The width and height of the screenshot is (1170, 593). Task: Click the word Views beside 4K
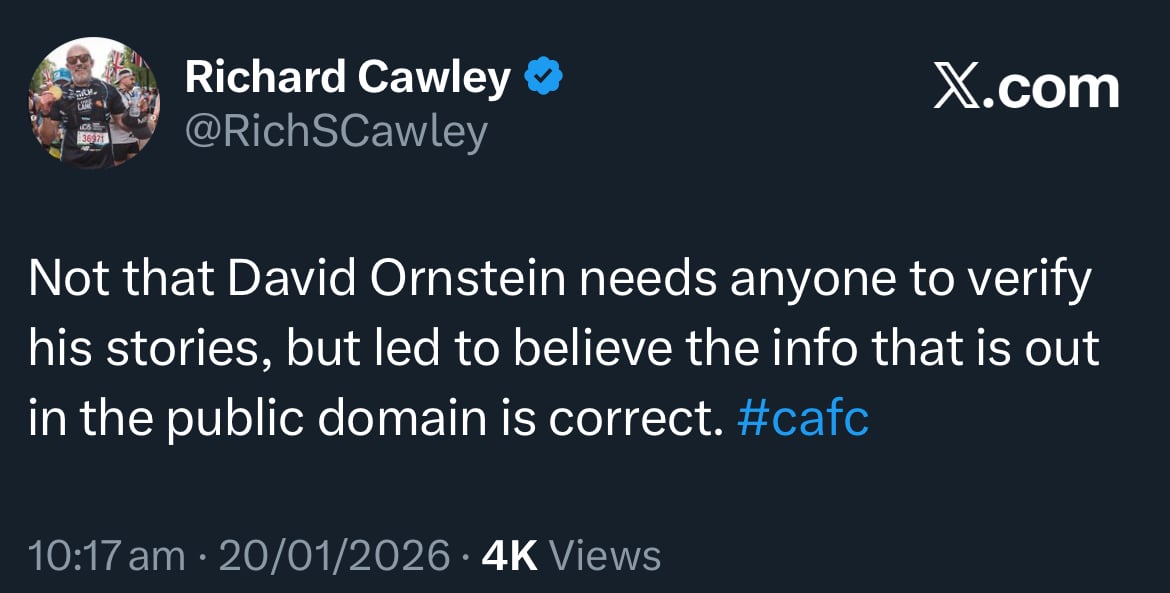point(606,555)
